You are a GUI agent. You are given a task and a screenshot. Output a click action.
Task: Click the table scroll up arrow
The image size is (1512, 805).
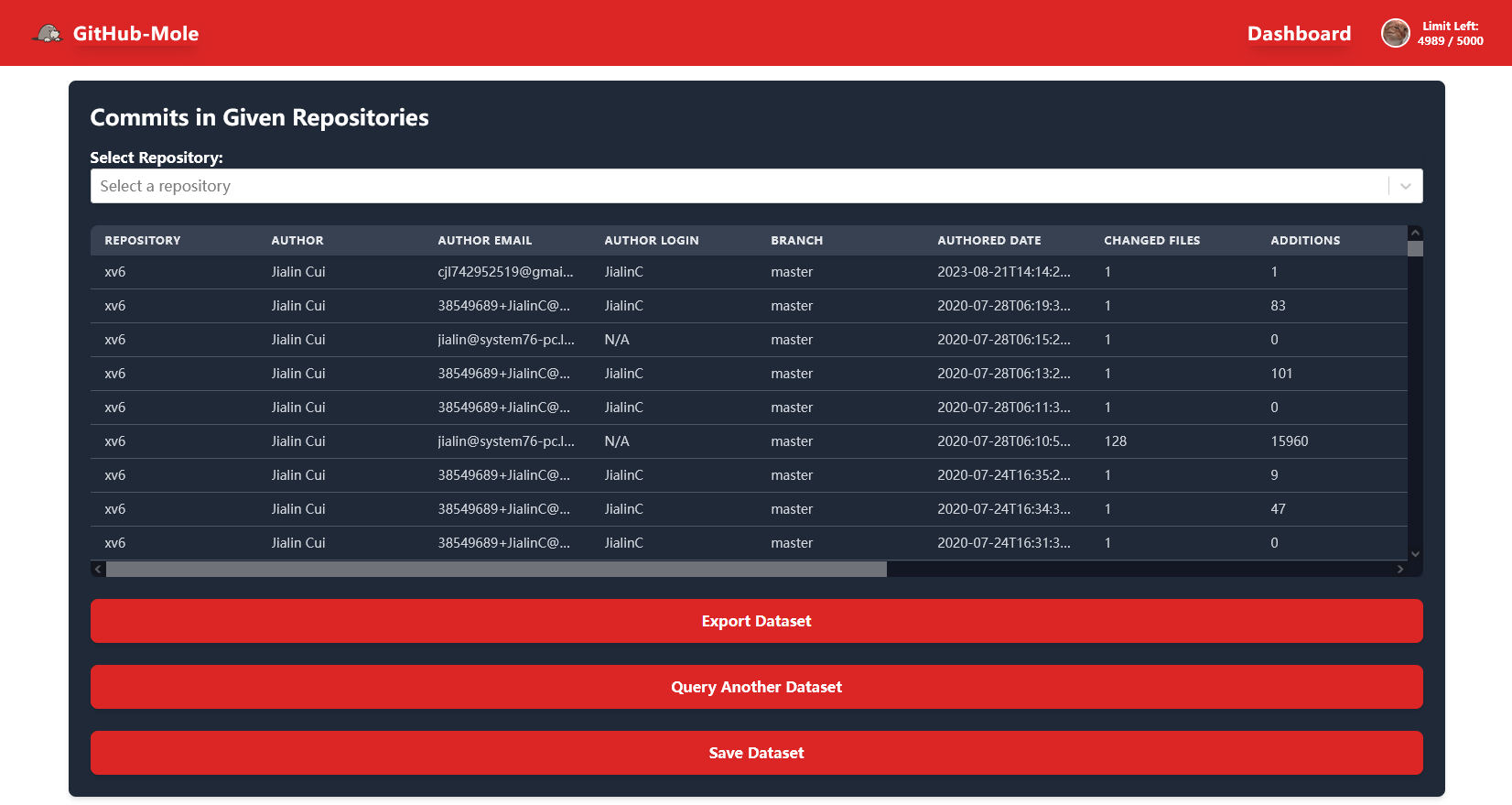1415,233
